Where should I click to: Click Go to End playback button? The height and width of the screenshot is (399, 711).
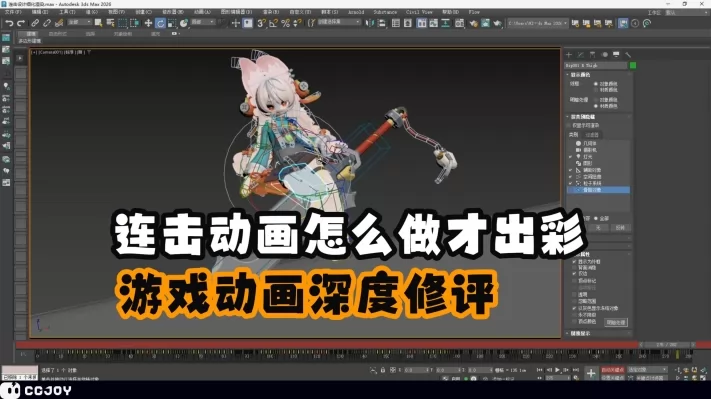click(x=576, y=370)
